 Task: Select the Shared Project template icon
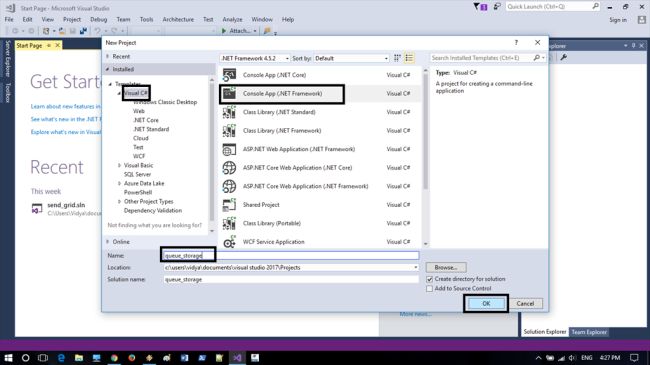229,205
